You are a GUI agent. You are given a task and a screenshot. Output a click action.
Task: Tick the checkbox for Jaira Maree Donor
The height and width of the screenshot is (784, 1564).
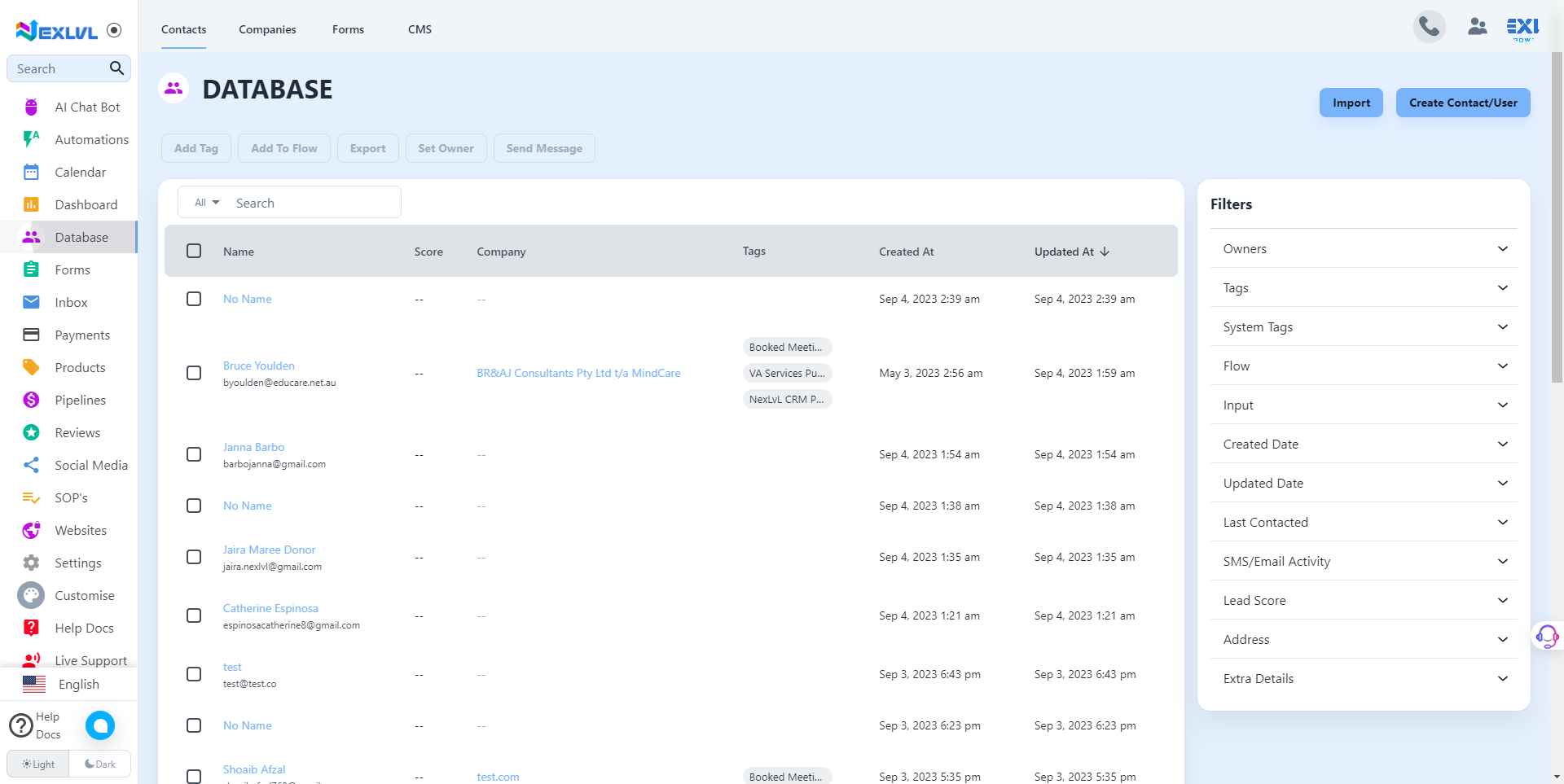(194, 557)
